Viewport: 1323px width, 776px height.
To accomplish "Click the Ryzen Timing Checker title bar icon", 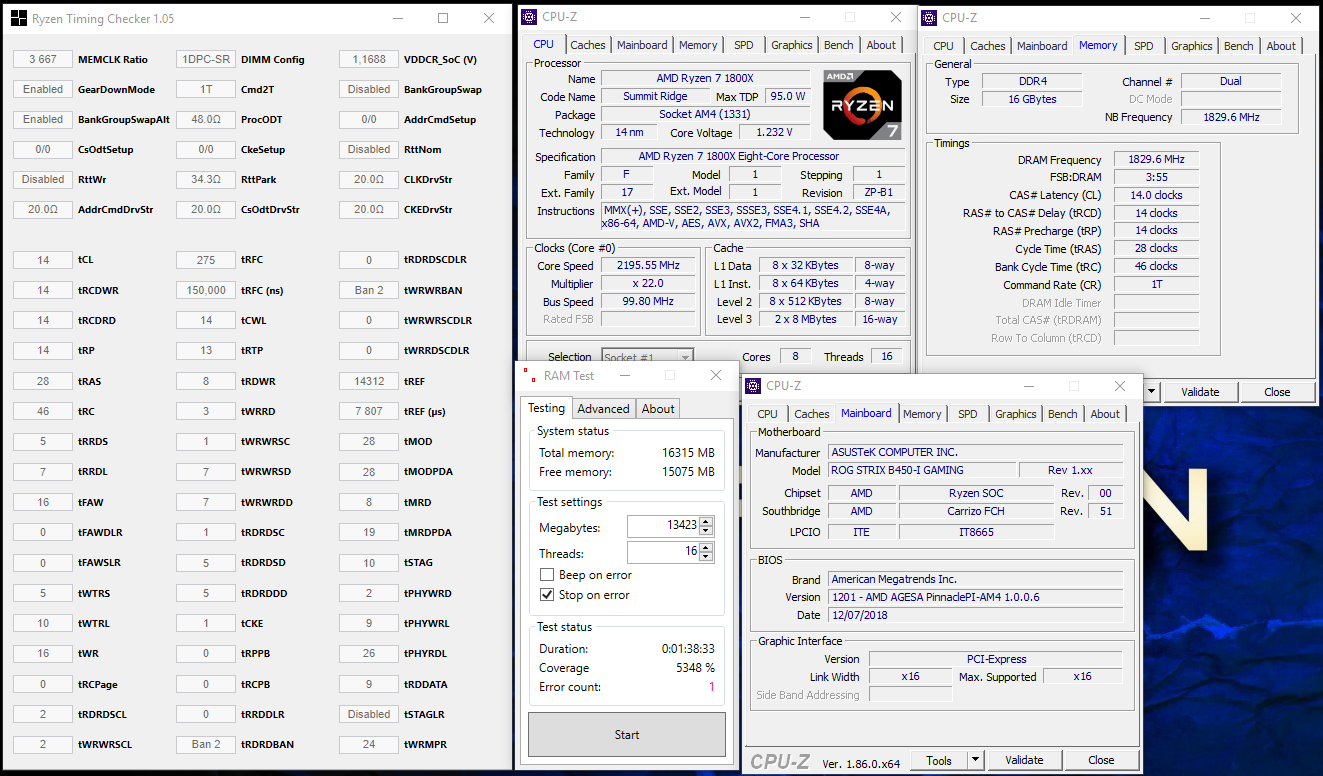I will coord(19,19).
